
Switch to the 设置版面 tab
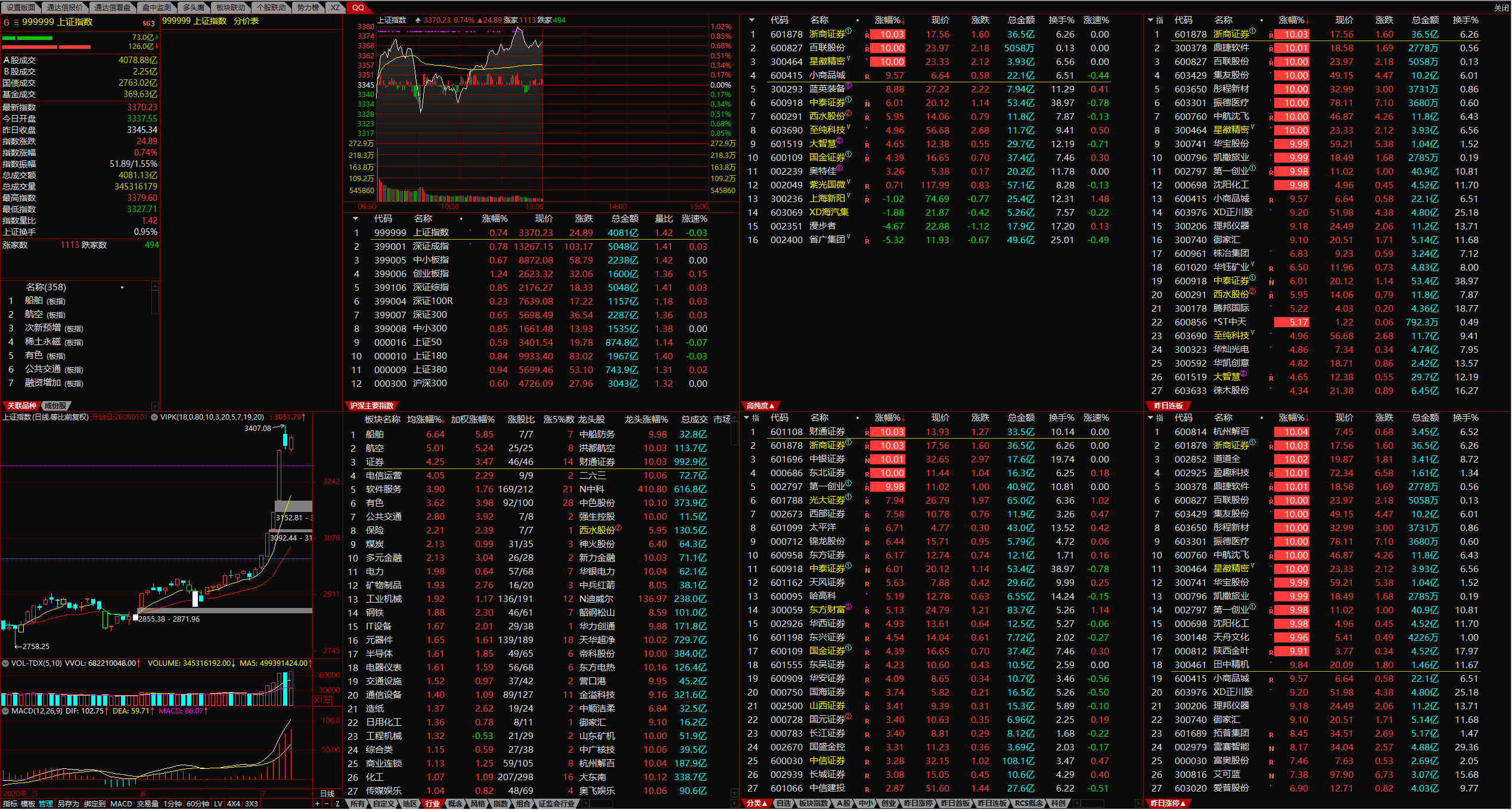point(21,7)
